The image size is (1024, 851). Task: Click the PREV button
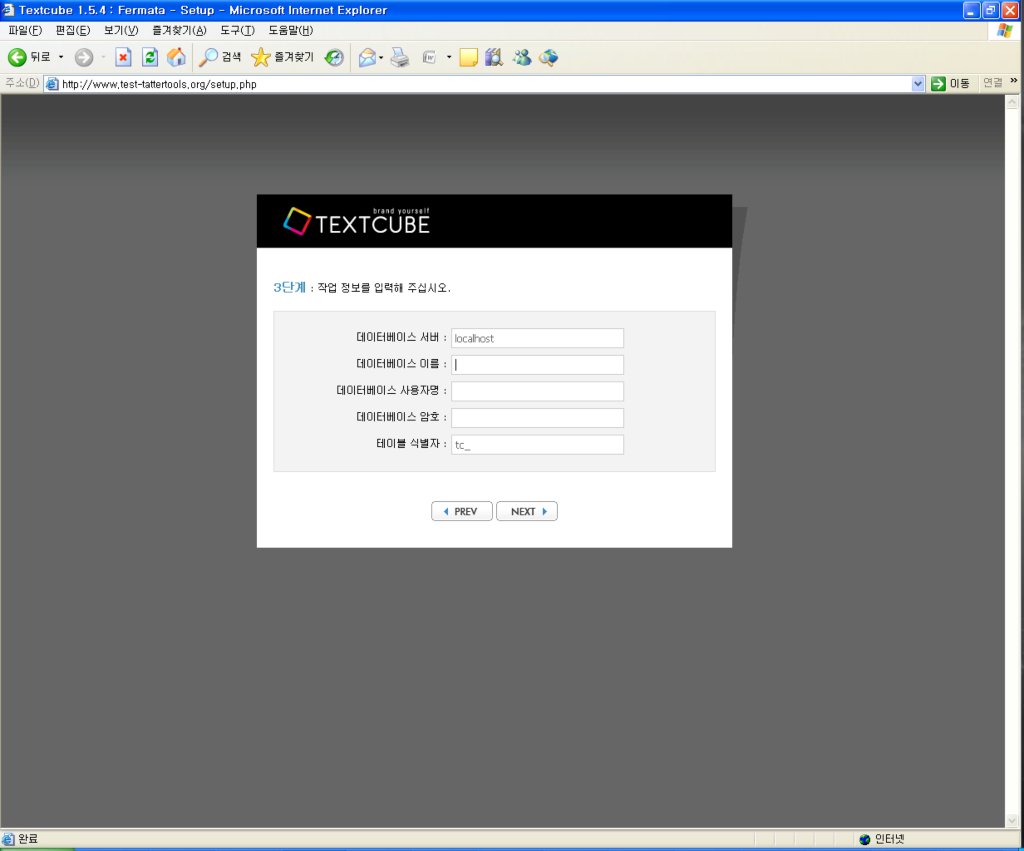click(462, 511)
